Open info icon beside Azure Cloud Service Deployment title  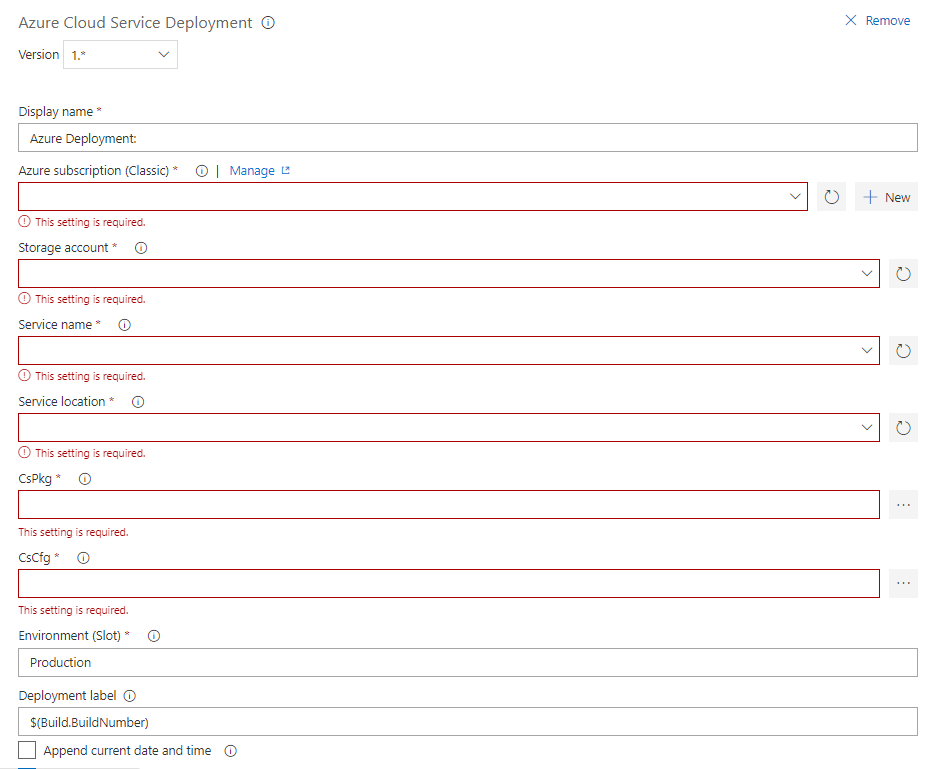pyautogui.click(x=268, y=23)
